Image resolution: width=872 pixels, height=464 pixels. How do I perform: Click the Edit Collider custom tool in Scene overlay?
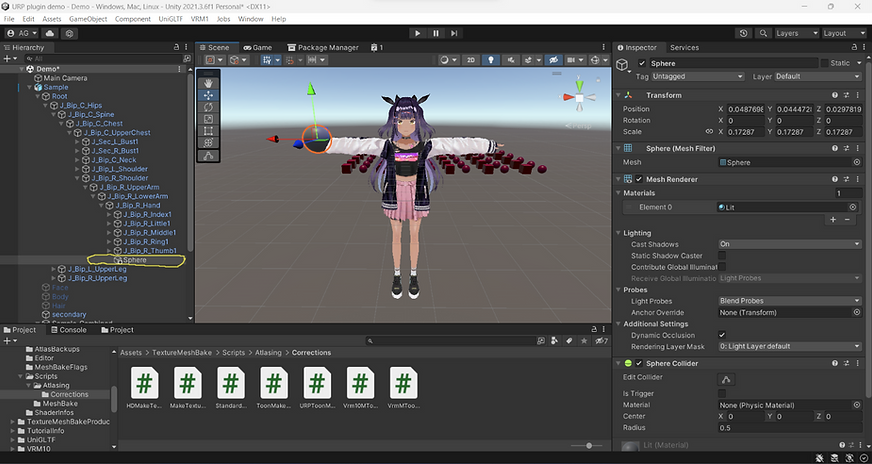(208, 156)
